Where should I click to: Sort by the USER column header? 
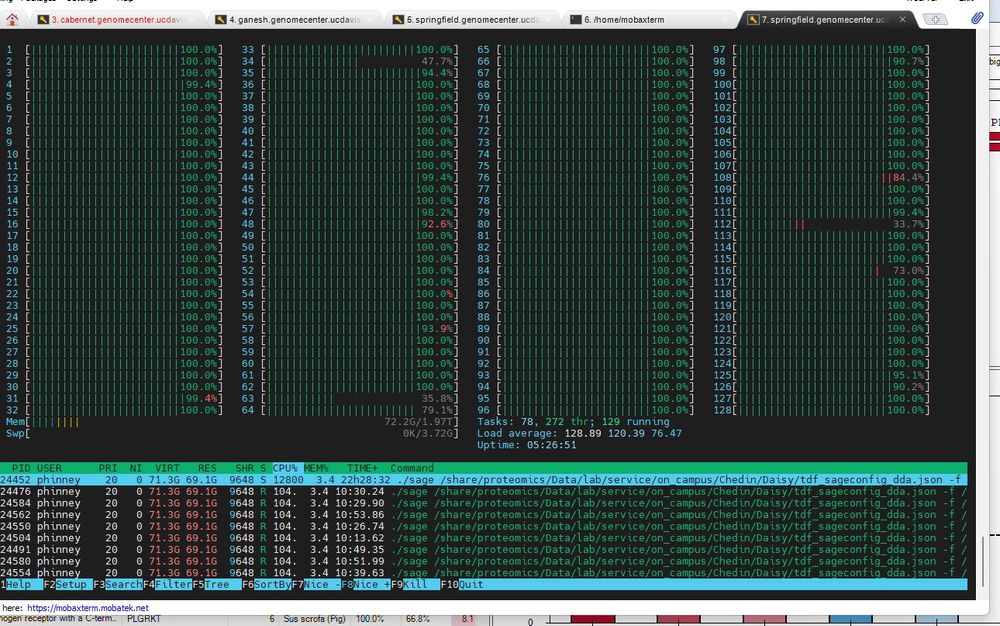pyautogui.click(x=49, y=468)
